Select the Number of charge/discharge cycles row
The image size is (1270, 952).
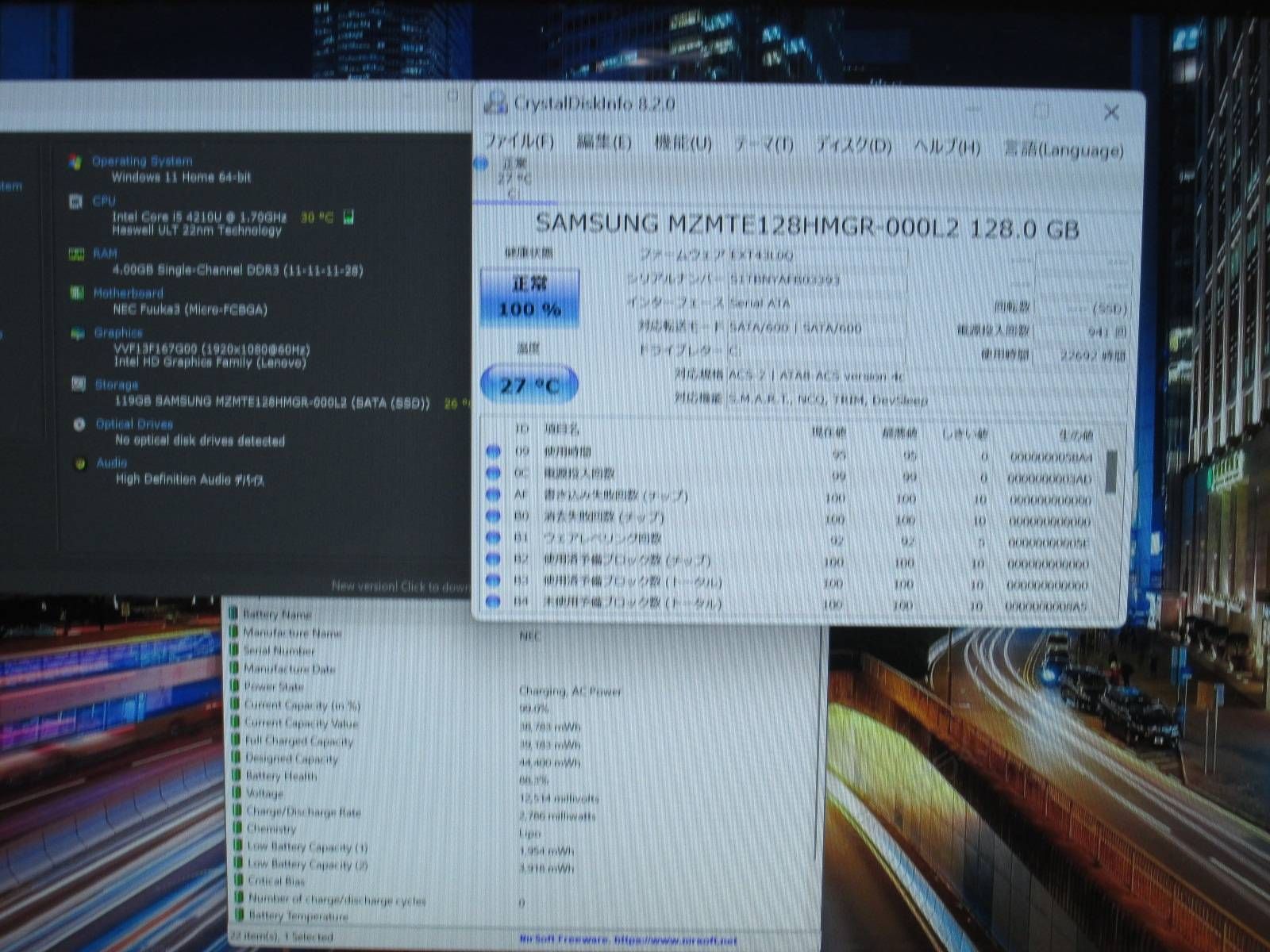[524, 900]
